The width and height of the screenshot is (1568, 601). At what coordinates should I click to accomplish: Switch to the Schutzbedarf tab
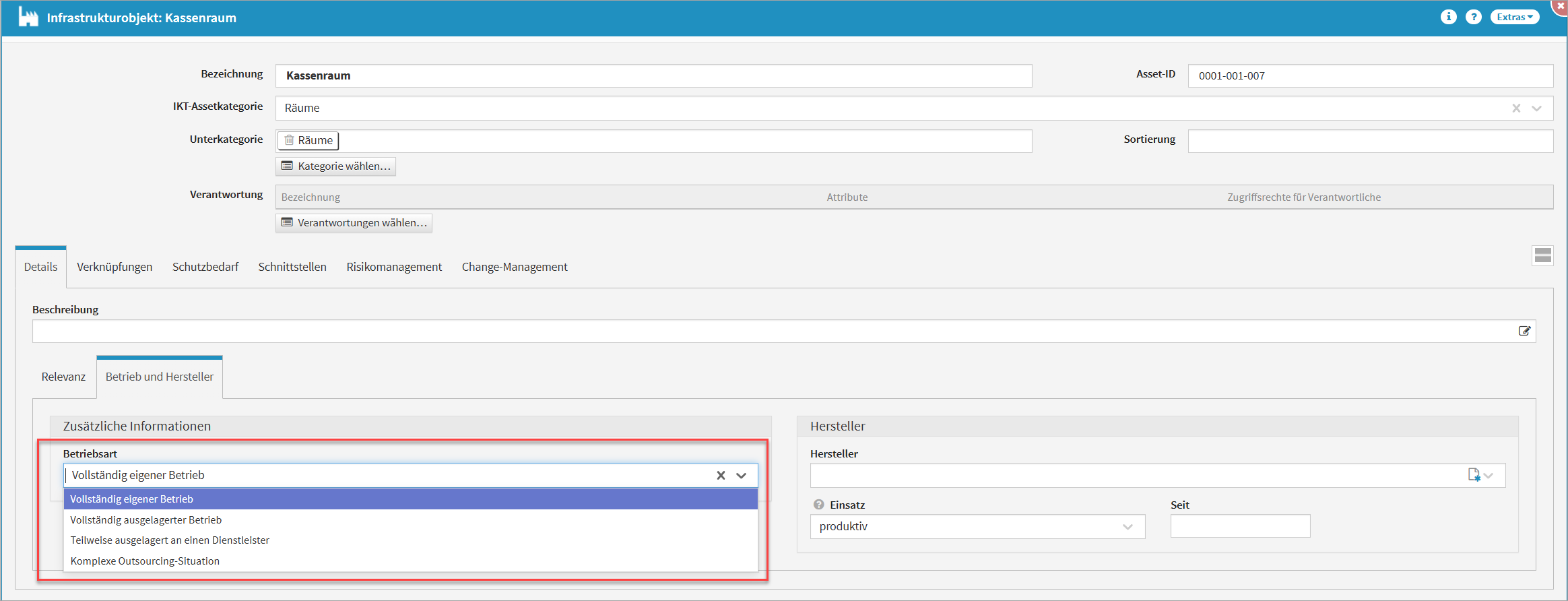pyautogui.click(x=205, y=267)
